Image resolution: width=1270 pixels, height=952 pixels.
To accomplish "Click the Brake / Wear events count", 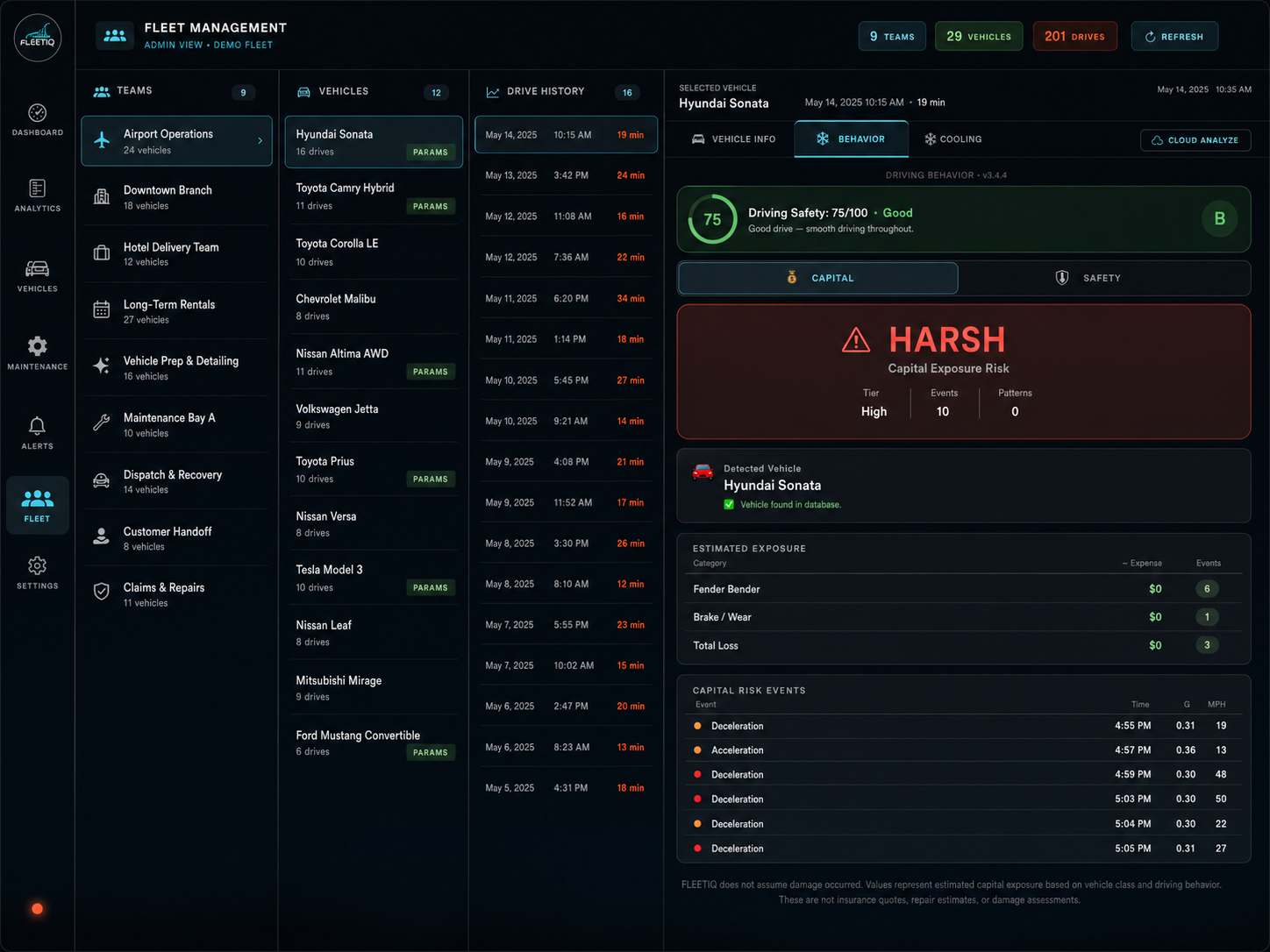I will [x=1207, y=617].
